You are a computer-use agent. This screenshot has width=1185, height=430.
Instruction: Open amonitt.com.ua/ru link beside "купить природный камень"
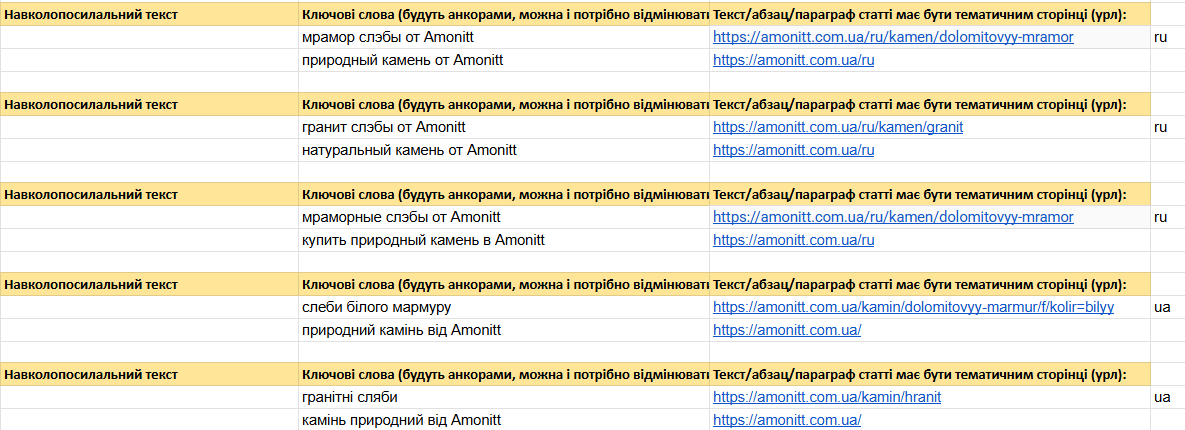pyautogui.click(x=794, y=240)
